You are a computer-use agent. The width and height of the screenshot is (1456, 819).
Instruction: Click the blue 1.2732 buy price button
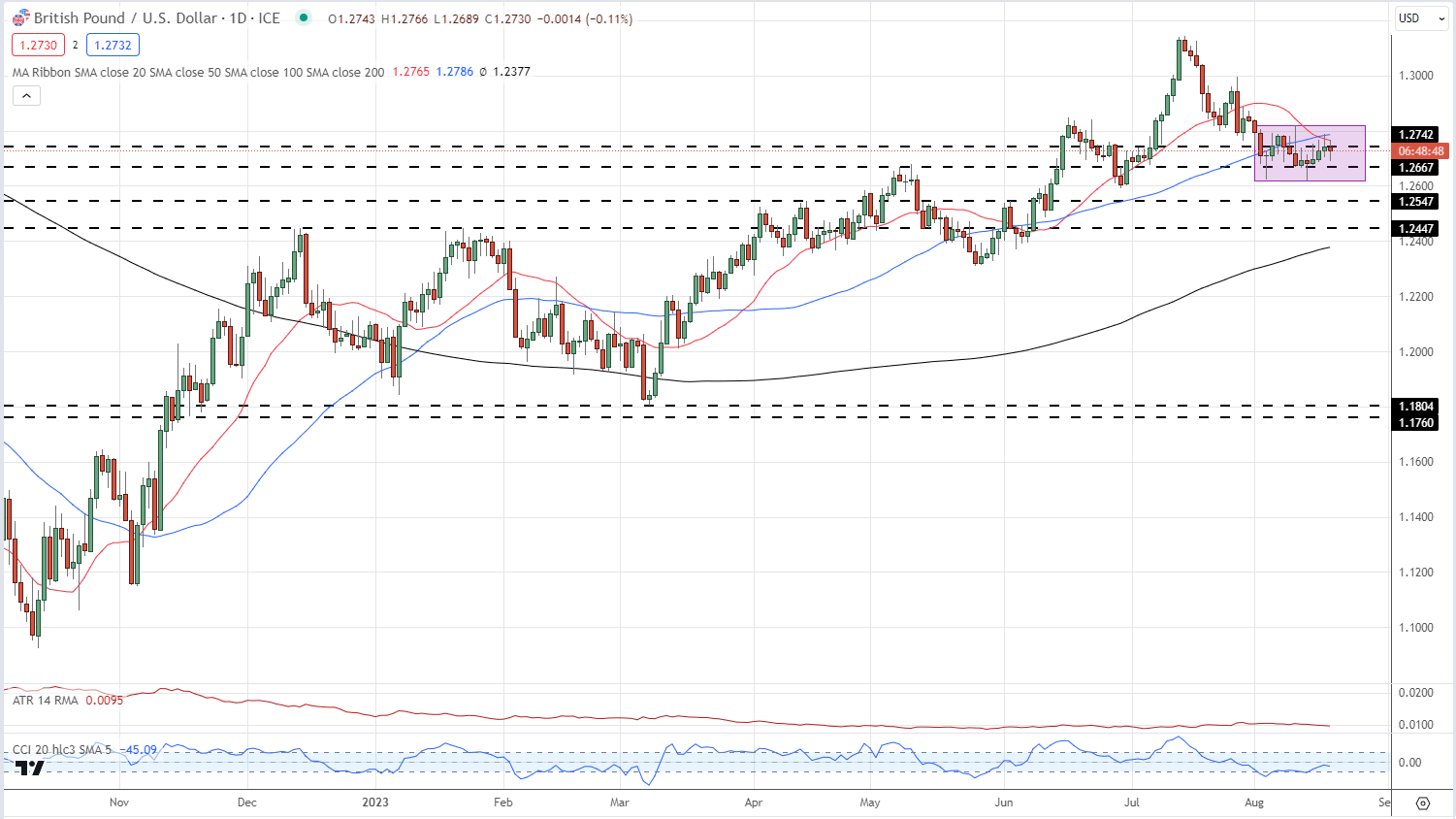click(113, 45)
